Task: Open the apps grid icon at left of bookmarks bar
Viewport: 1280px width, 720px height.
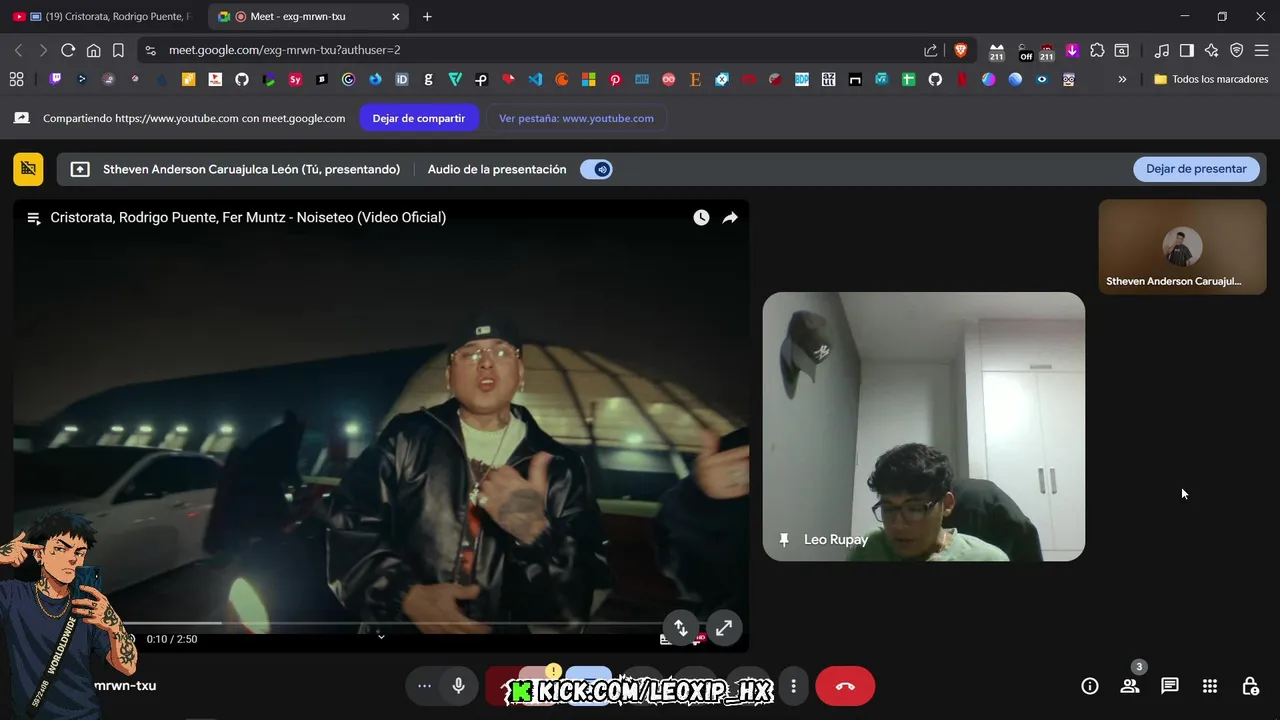Action: 16,79
